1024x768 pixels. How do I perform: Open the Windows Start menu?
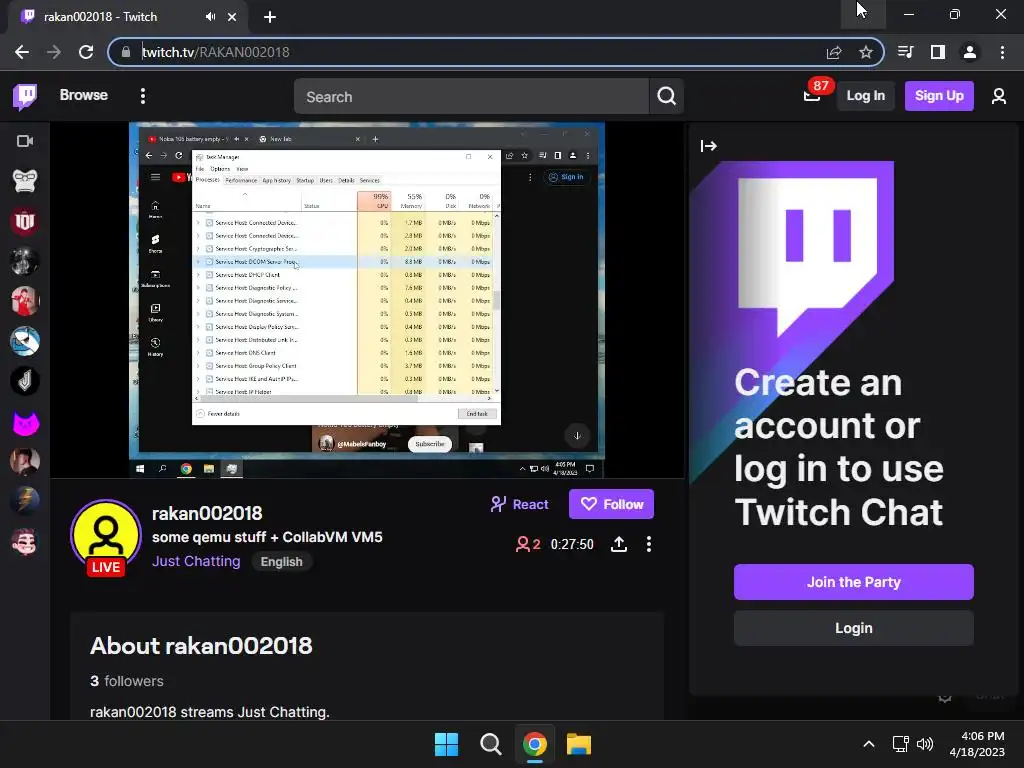click(447, 744)
